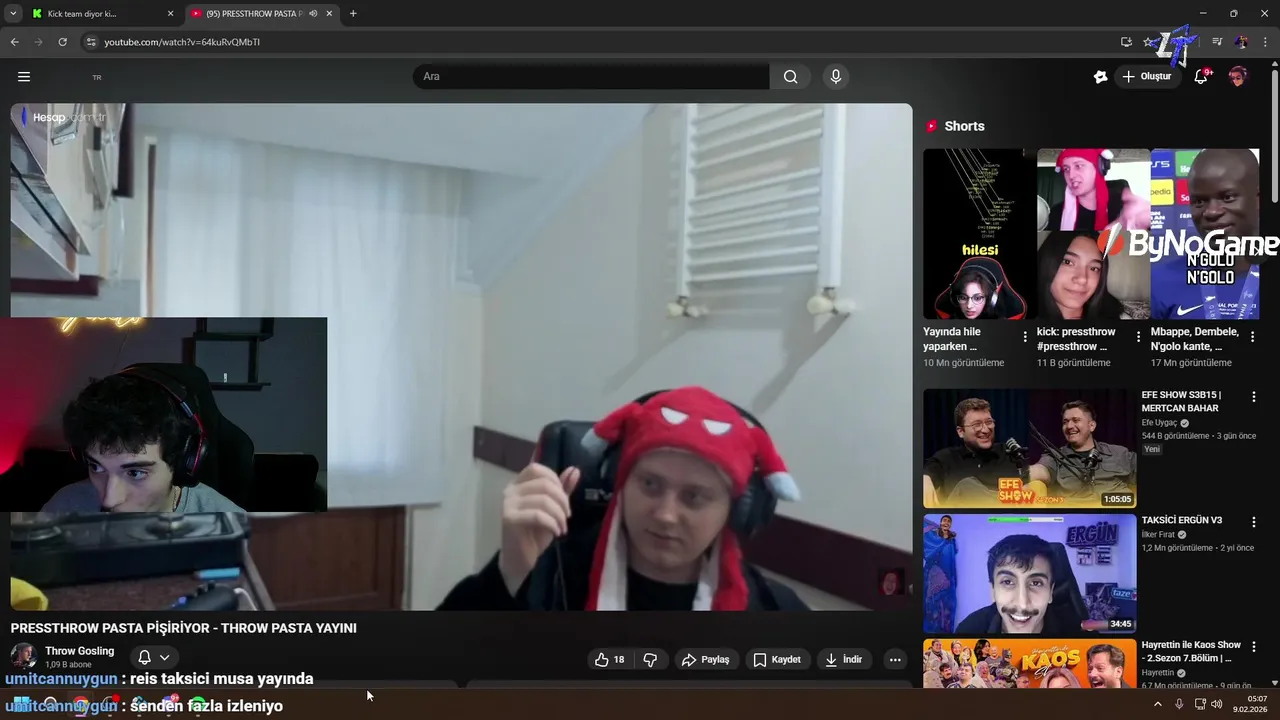Select the PRESSTHROW PASTA YouTube tab

click(263, 14)
